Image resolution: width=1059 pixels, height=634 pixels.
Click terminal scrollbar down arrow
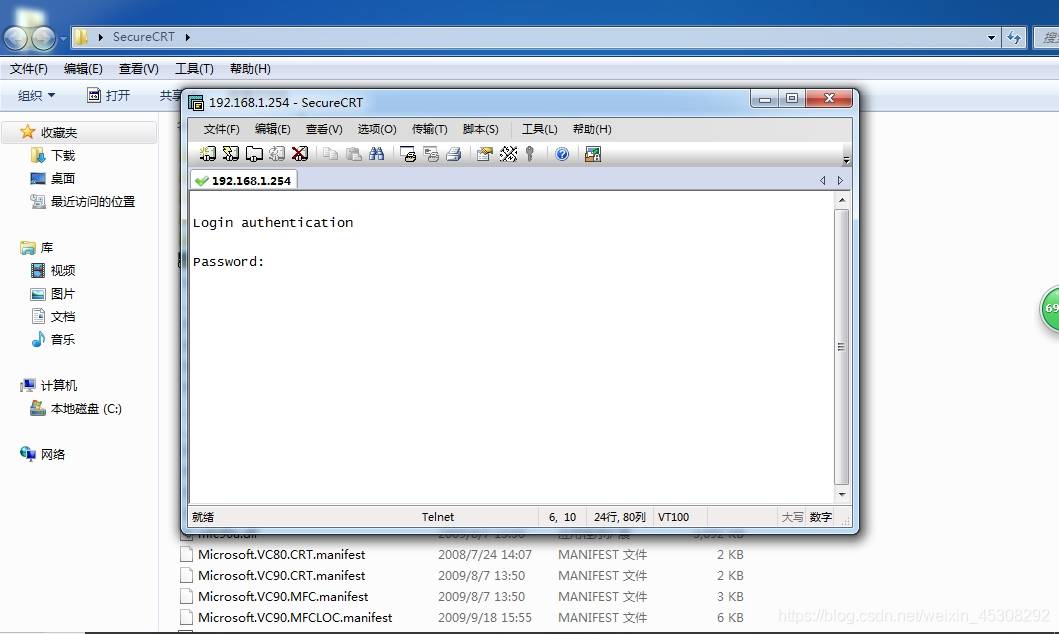click(x=842, y=495)
